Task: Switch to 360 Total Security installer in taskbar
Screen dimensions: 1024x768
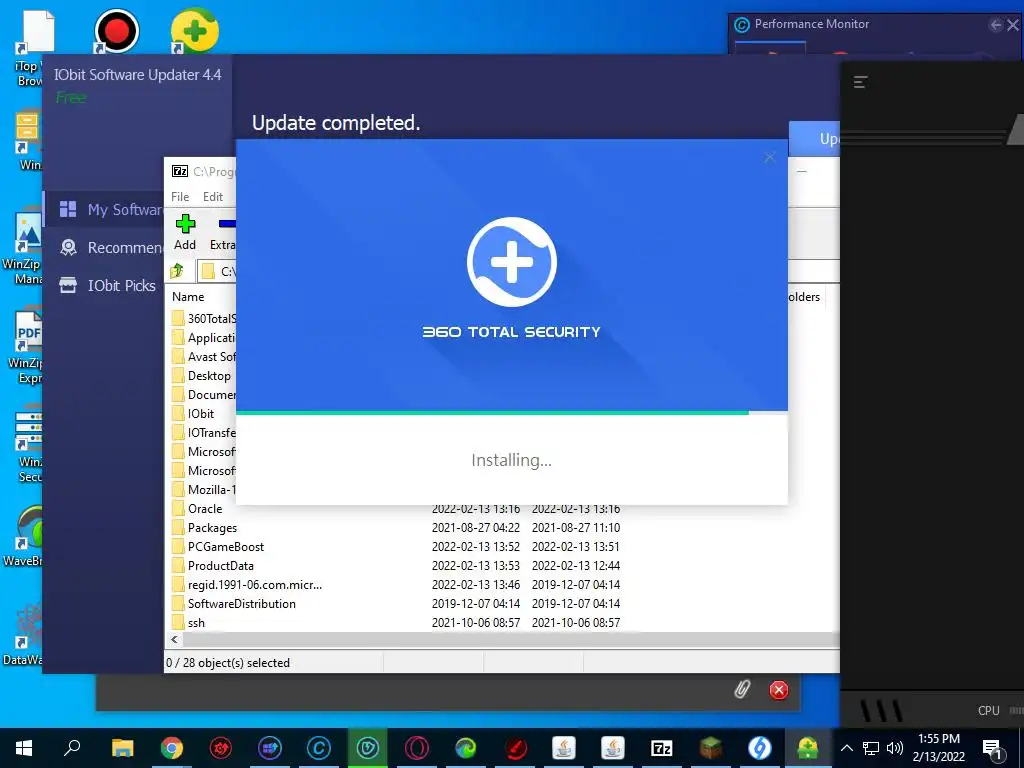Action: coord(808,748)
